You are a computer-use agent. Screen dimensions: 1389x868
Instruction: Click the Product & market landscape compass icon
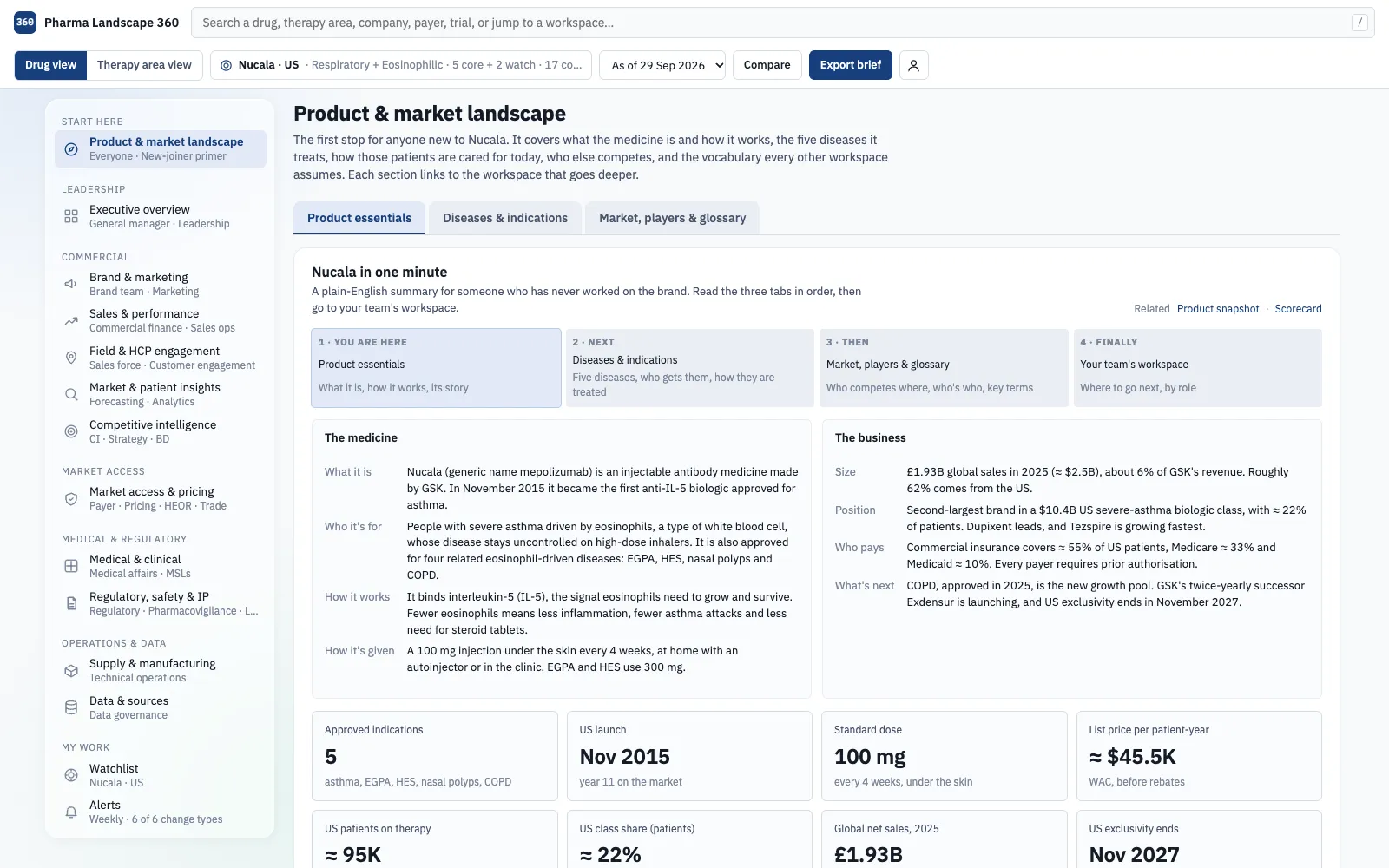point(71,149)
